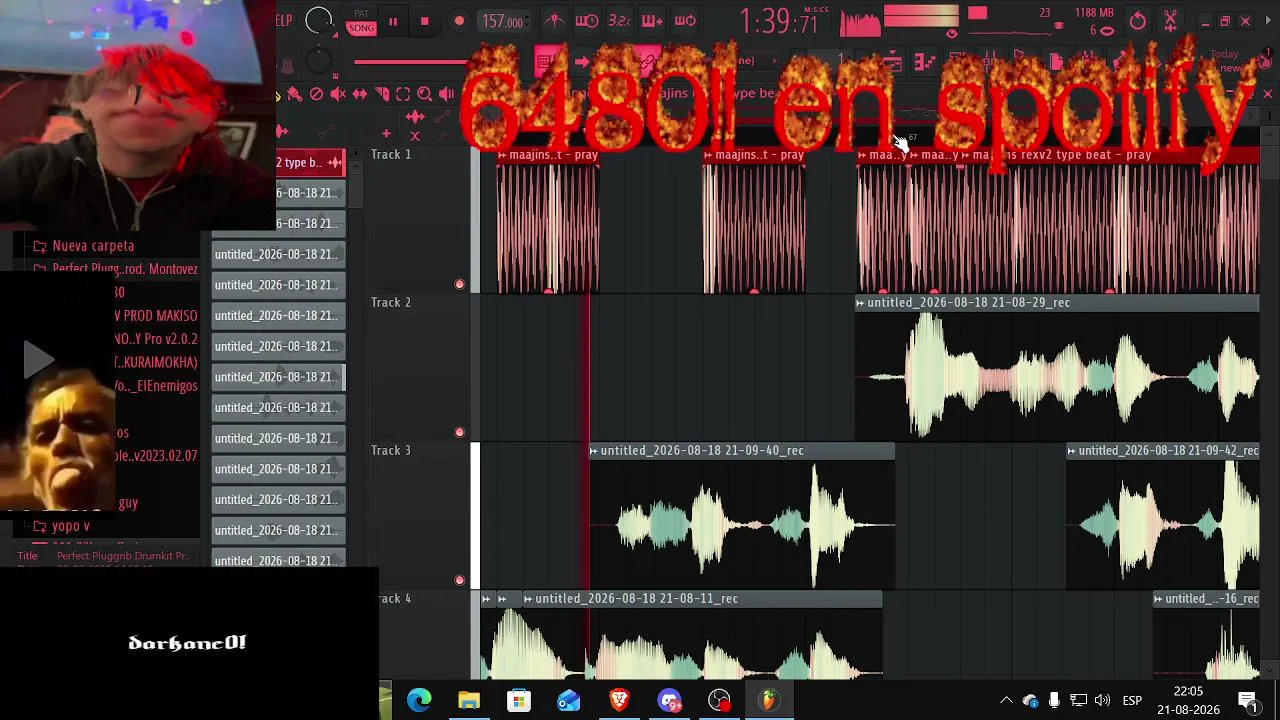Open clip menu of second 'maajins..t - pray' clip
The width and height of the screenshot is (1280, 720).
coord(708,155)
